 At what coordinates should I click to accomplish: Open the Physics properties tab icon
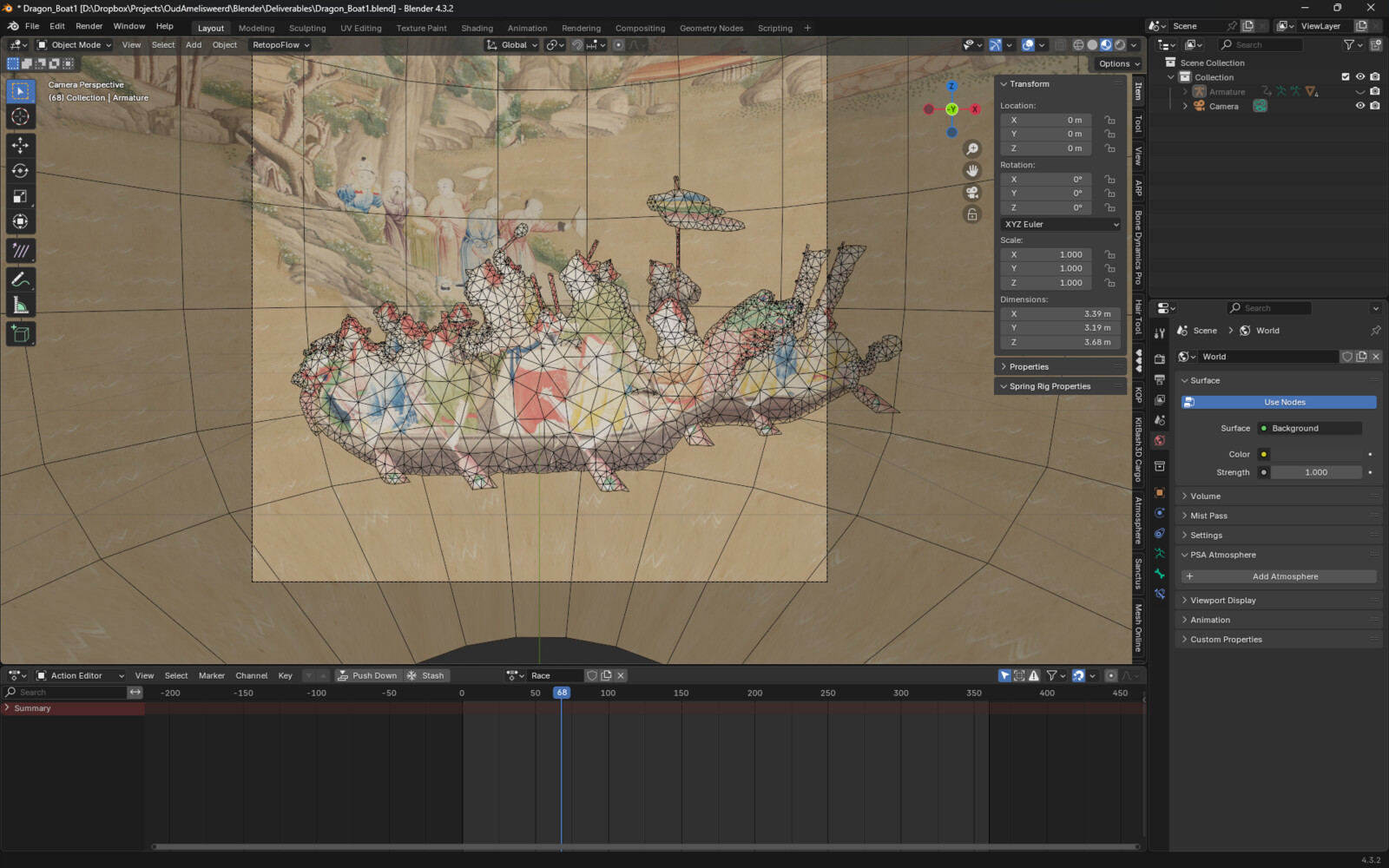(1160, 513)
